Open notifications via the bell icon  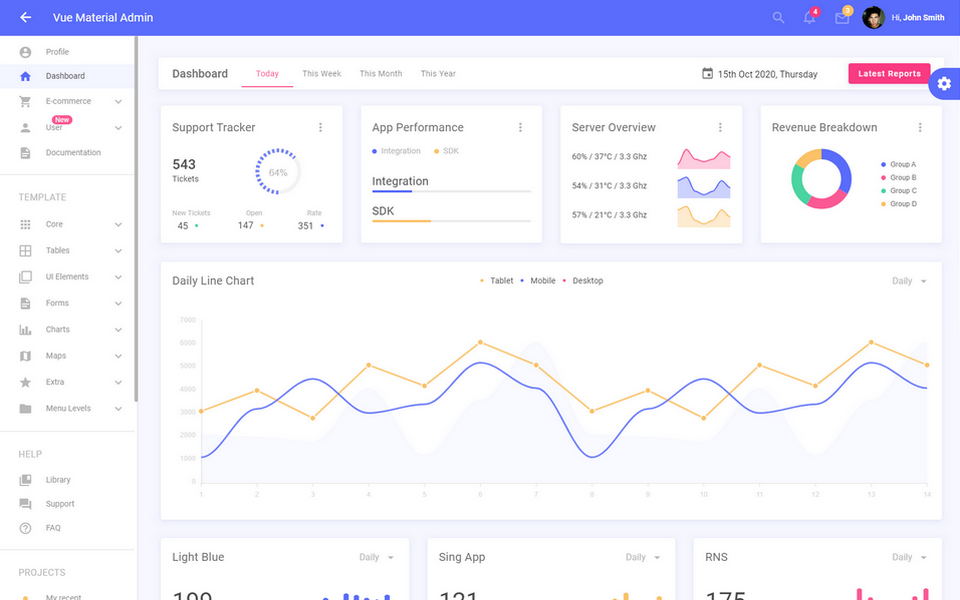pyautogui.click(x=809, y=17)
